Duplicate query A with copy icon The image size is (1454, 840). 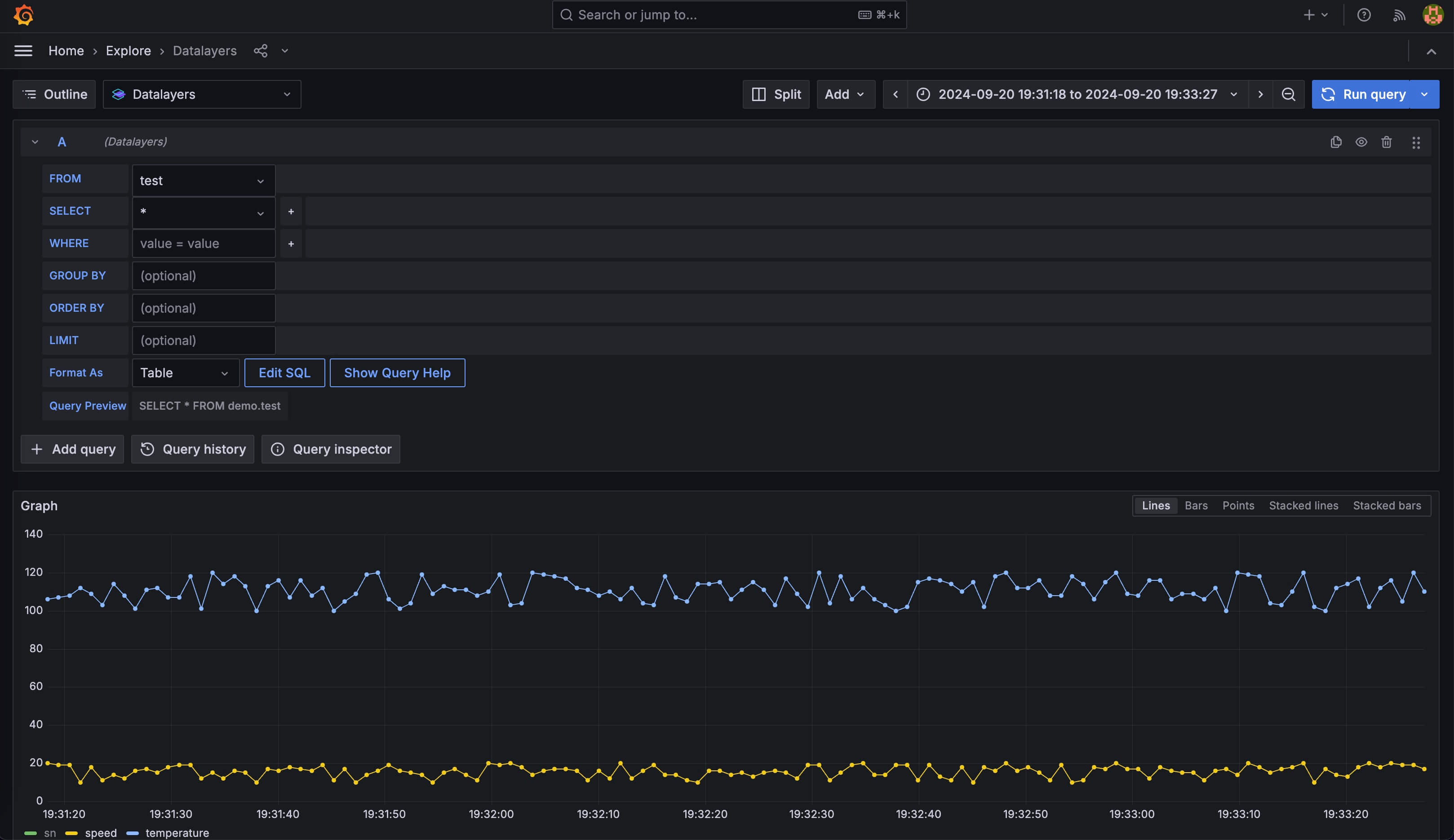(x=1336, y=142)
